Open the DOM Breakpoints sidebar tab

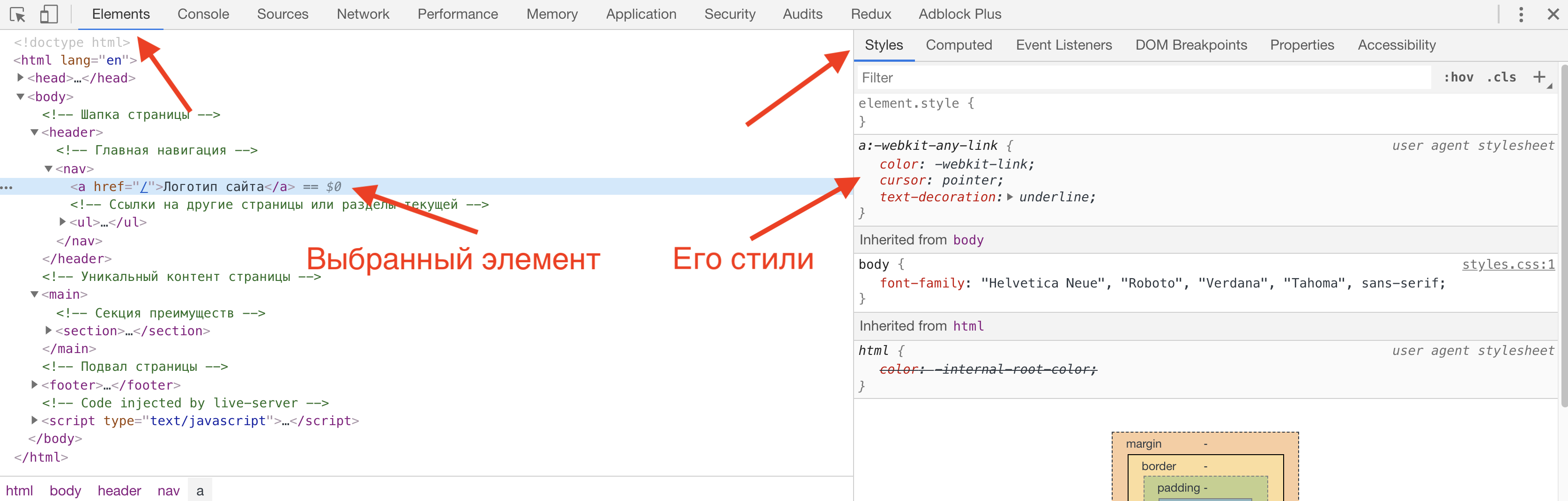(1190, 45)
